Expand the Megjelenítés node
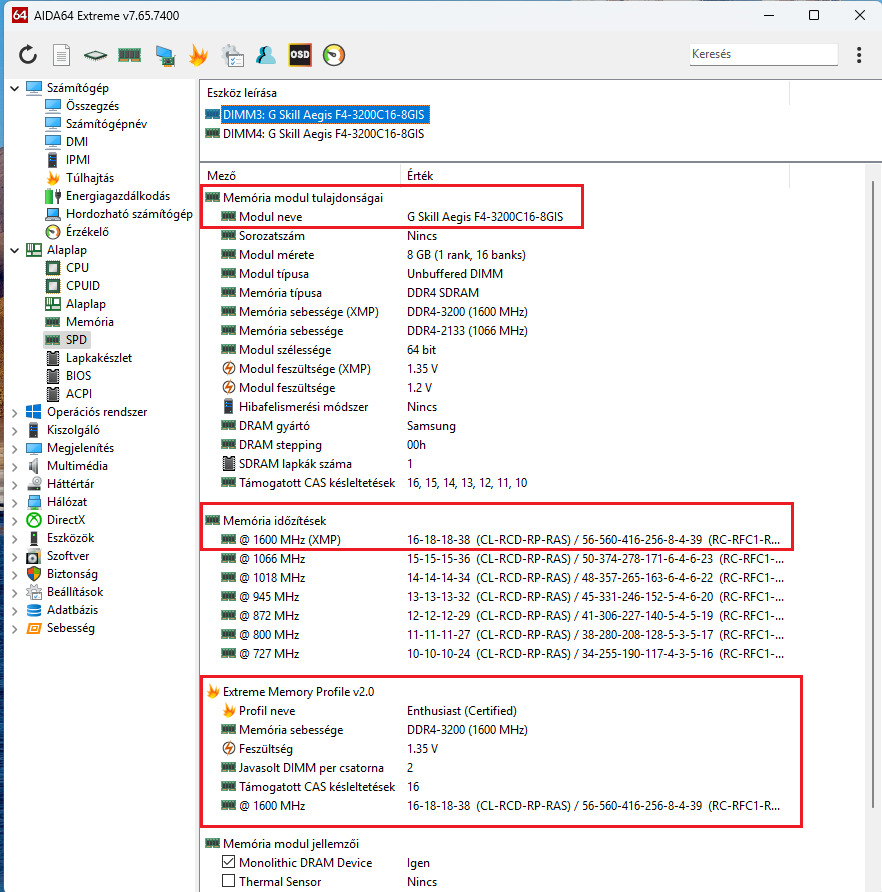 (15, 449)
